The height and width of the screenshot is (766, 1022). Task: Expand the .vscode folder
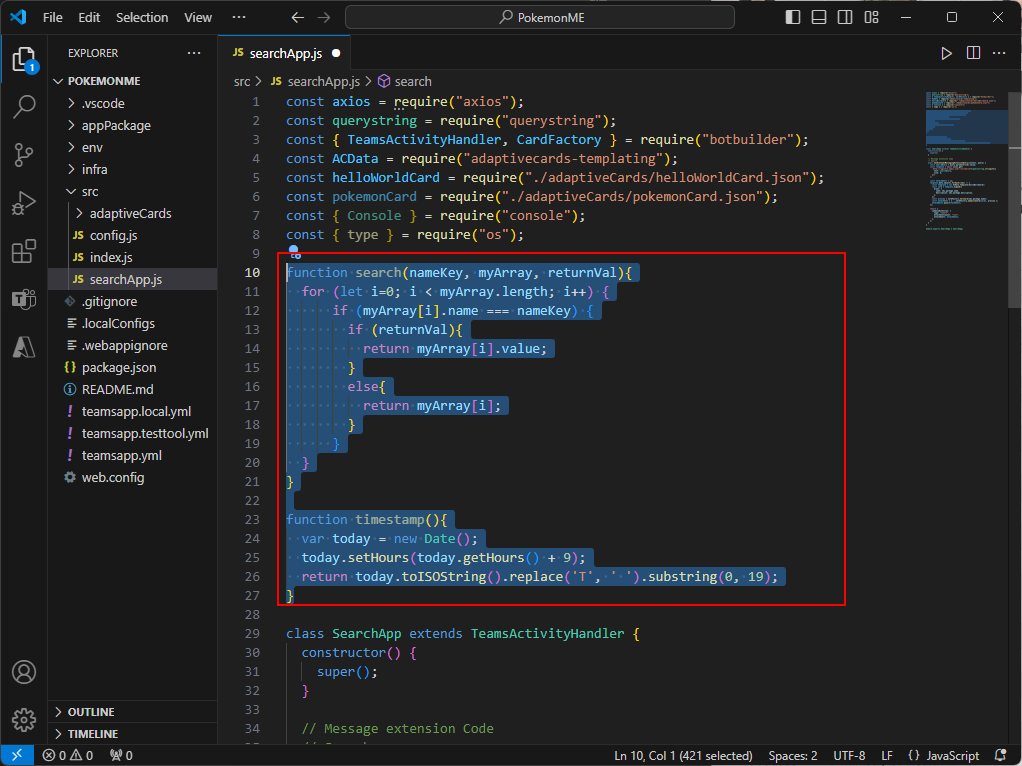coord(133,103)
